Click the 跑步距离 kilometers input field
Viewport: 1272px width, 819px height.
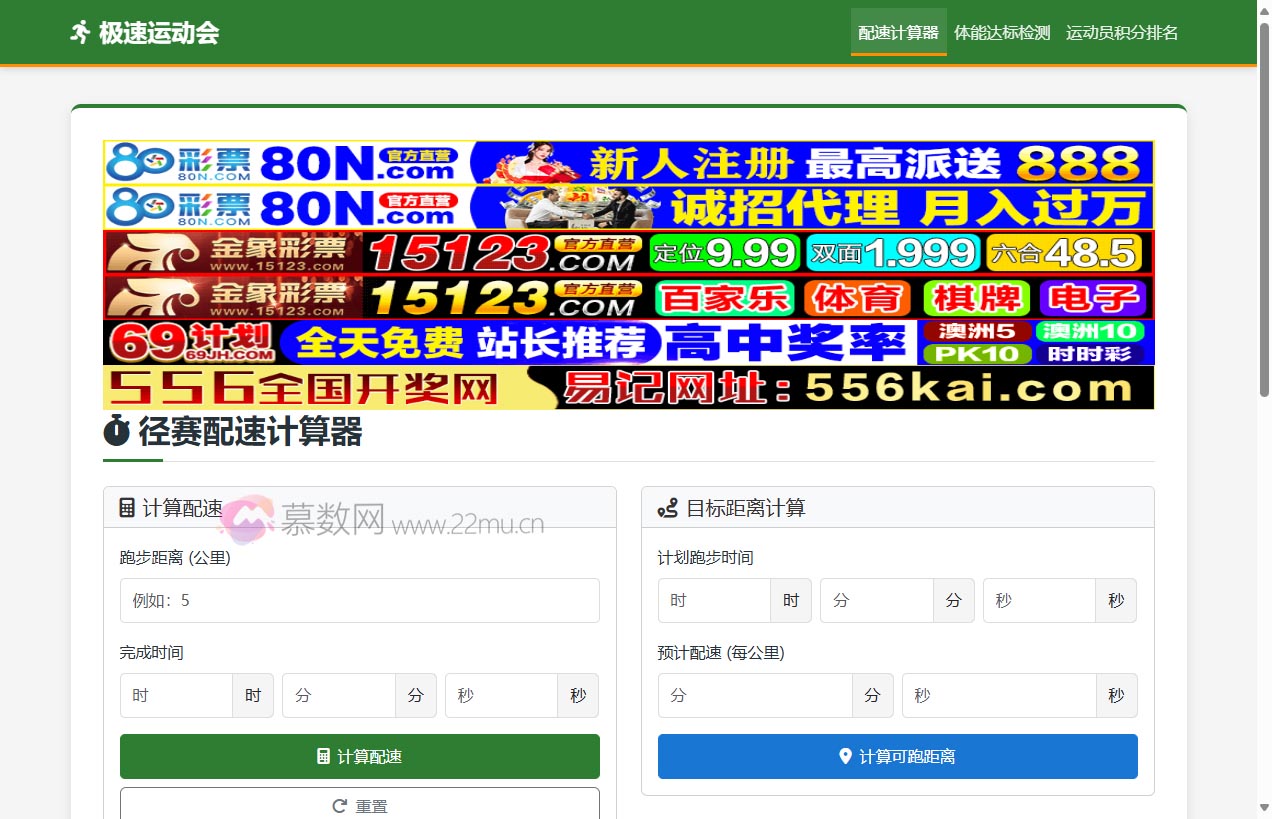coord(359,600)
